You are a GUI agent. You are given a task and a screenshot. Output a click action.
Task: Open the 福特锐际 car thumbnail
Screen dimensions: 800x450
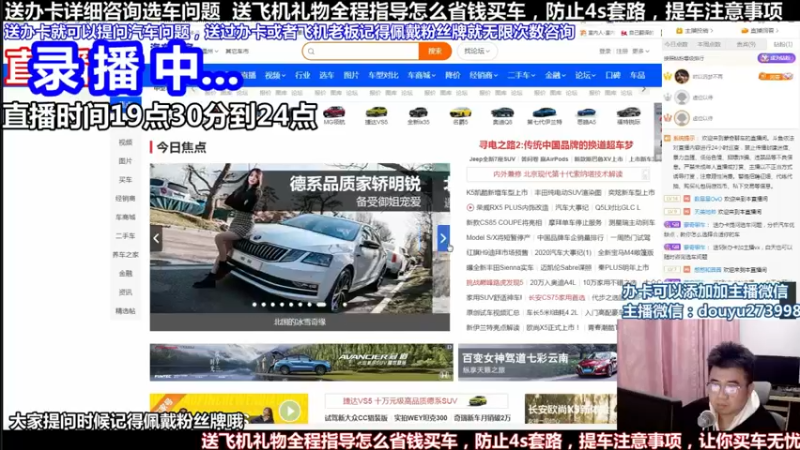click(629, 115)
